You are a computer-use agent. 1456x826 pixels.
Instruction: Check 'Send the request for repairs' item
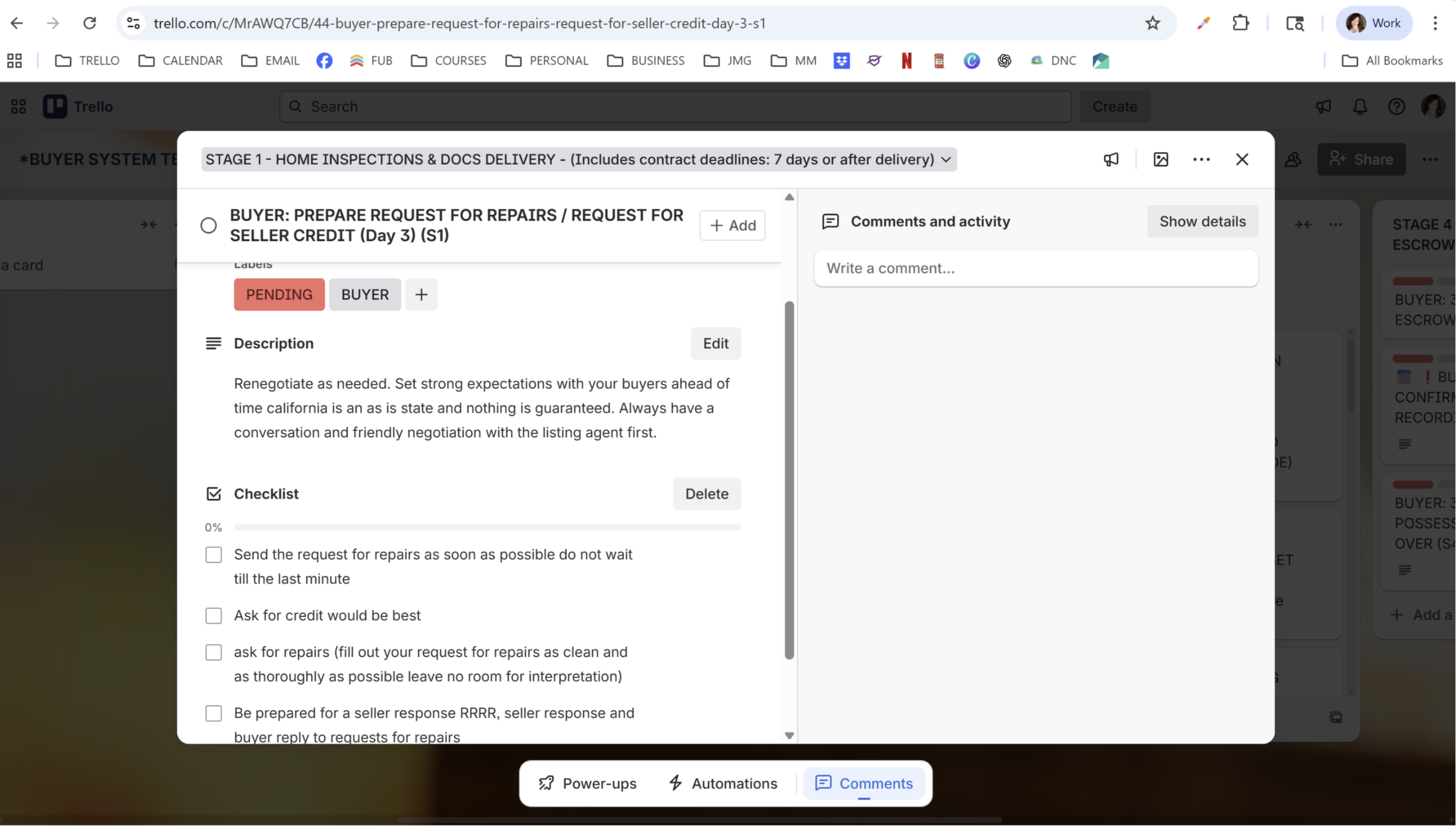[x=213, y=555]
